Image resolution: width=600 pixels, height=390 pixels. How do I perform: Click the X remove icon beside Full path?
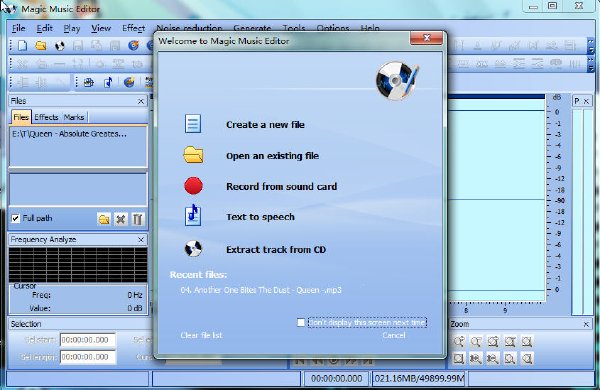(x=121, y=219)
